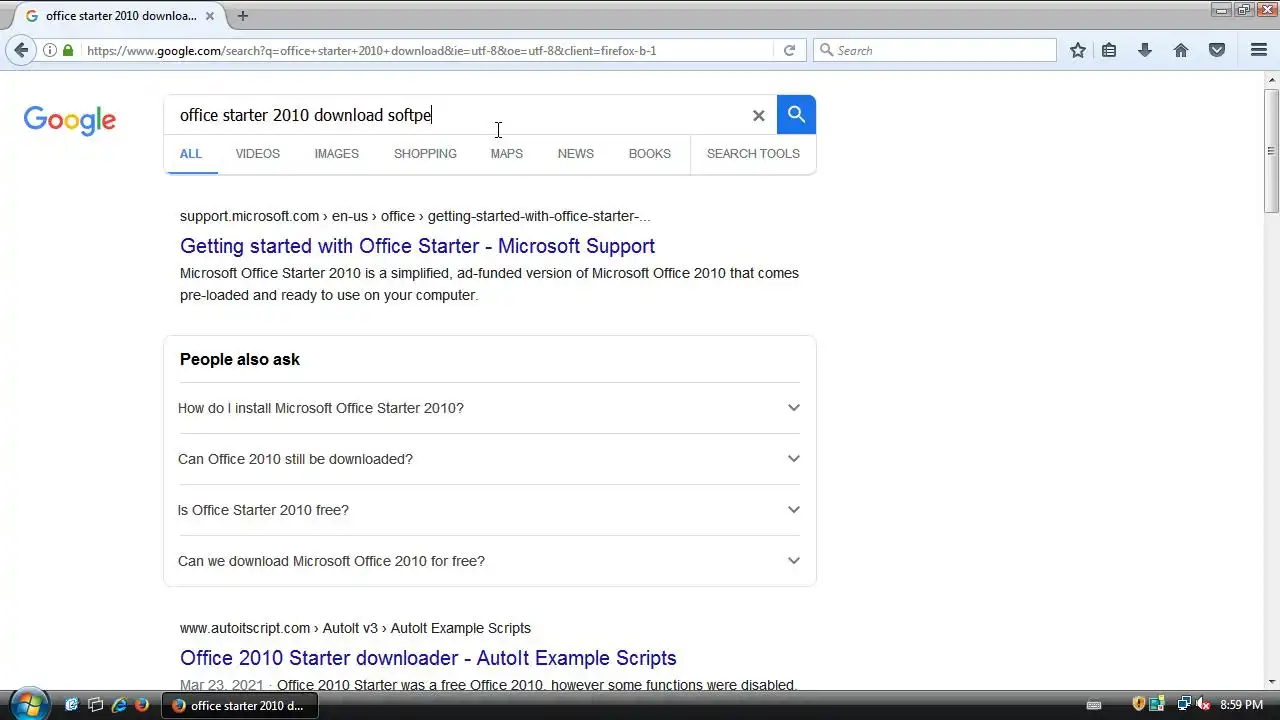
Task: Switch to NEWS results tab
Action: 576,153
